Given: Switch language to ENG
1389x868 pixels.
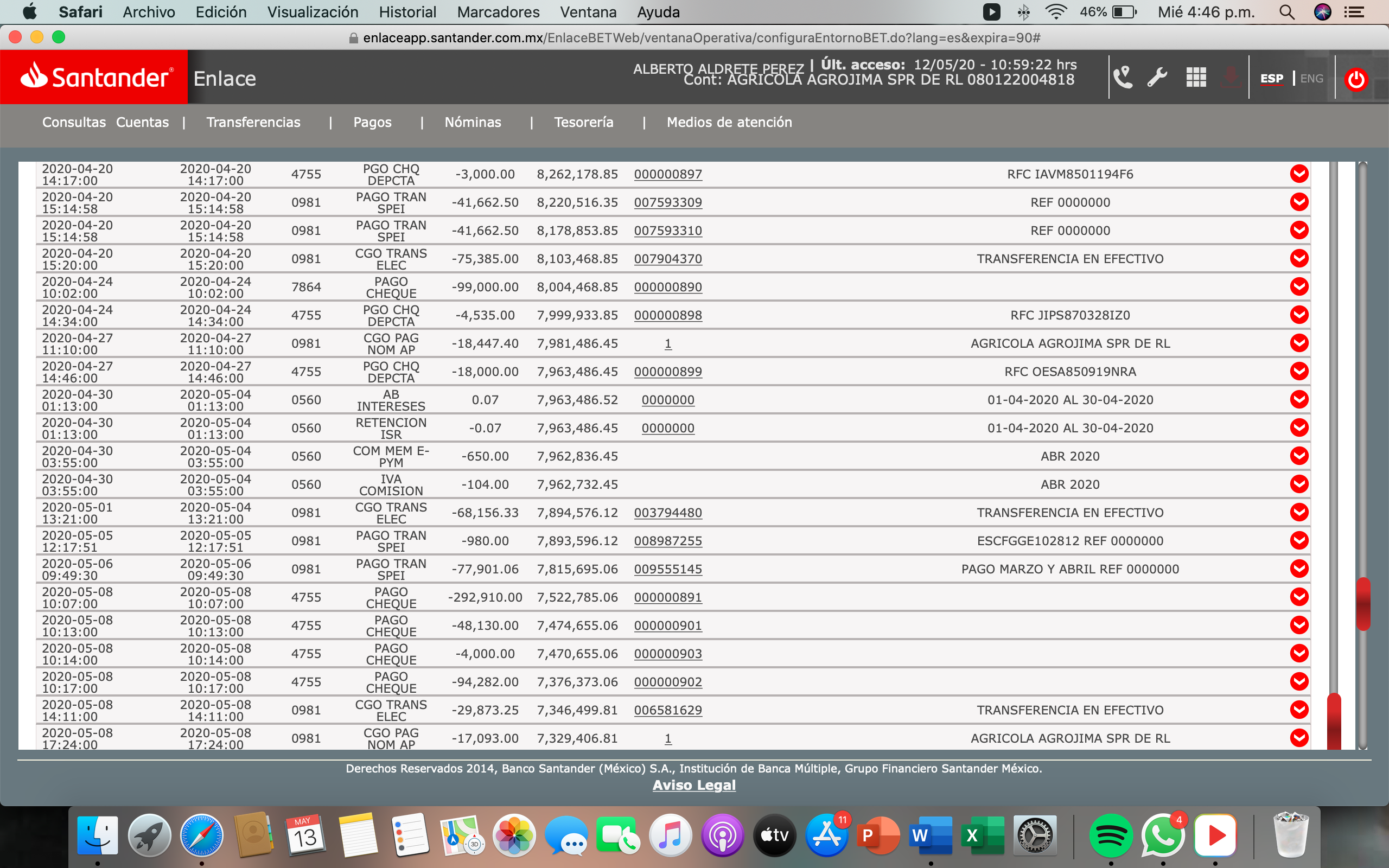Looking at the screenshot, I should 1311,79.
